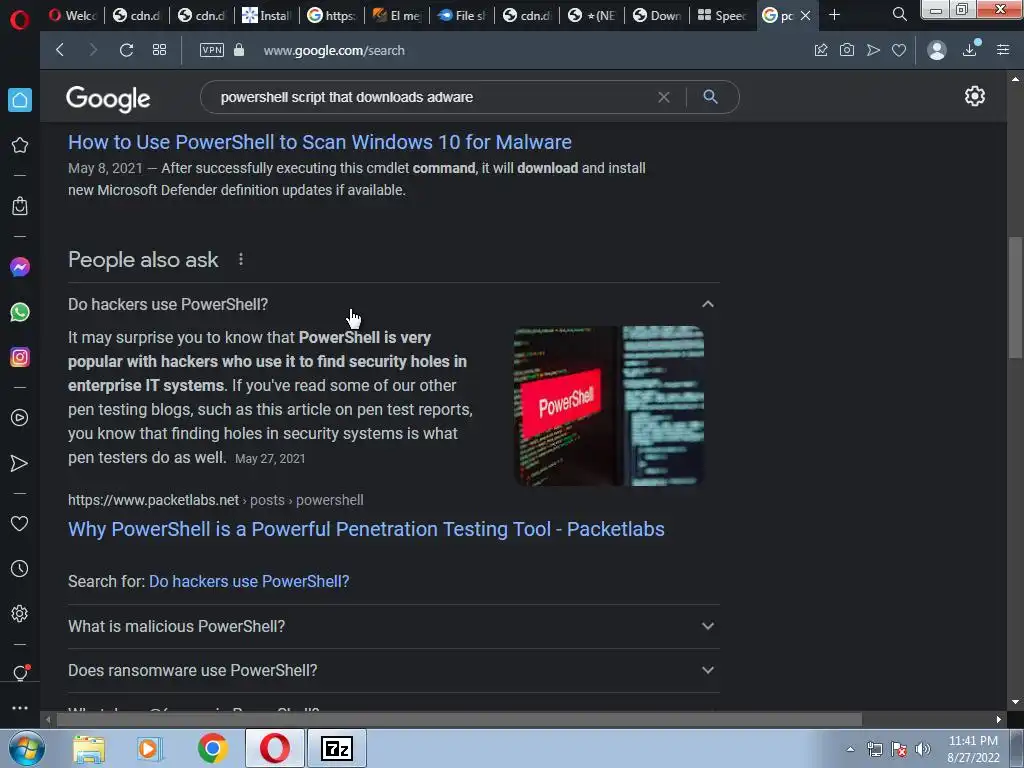1024x768 pixels.
Task: Open the sidebar lightbulb tips icon
Action: tap(20, 673)
